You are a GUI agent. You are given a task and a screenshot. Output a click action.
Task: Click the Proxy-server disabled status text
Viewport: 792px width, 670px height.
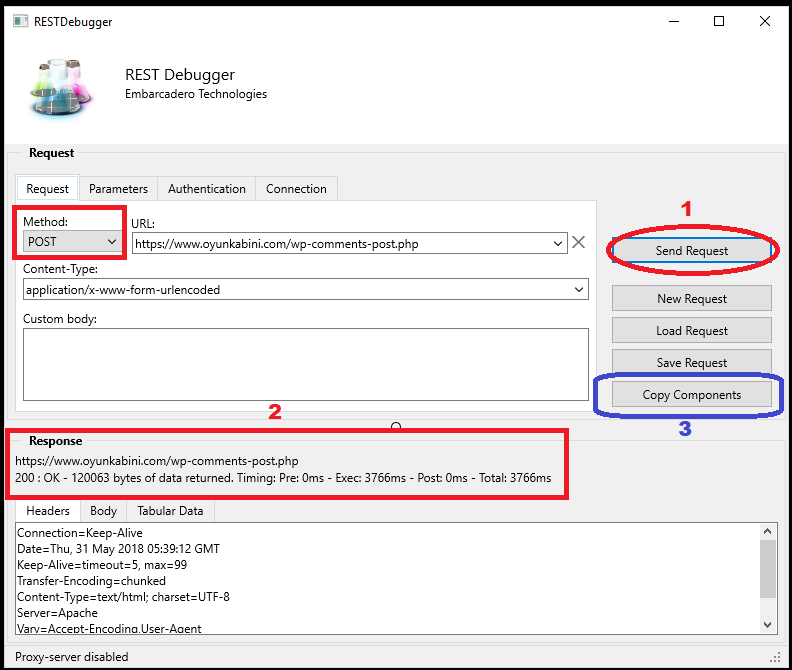click(x=72, y=657)
